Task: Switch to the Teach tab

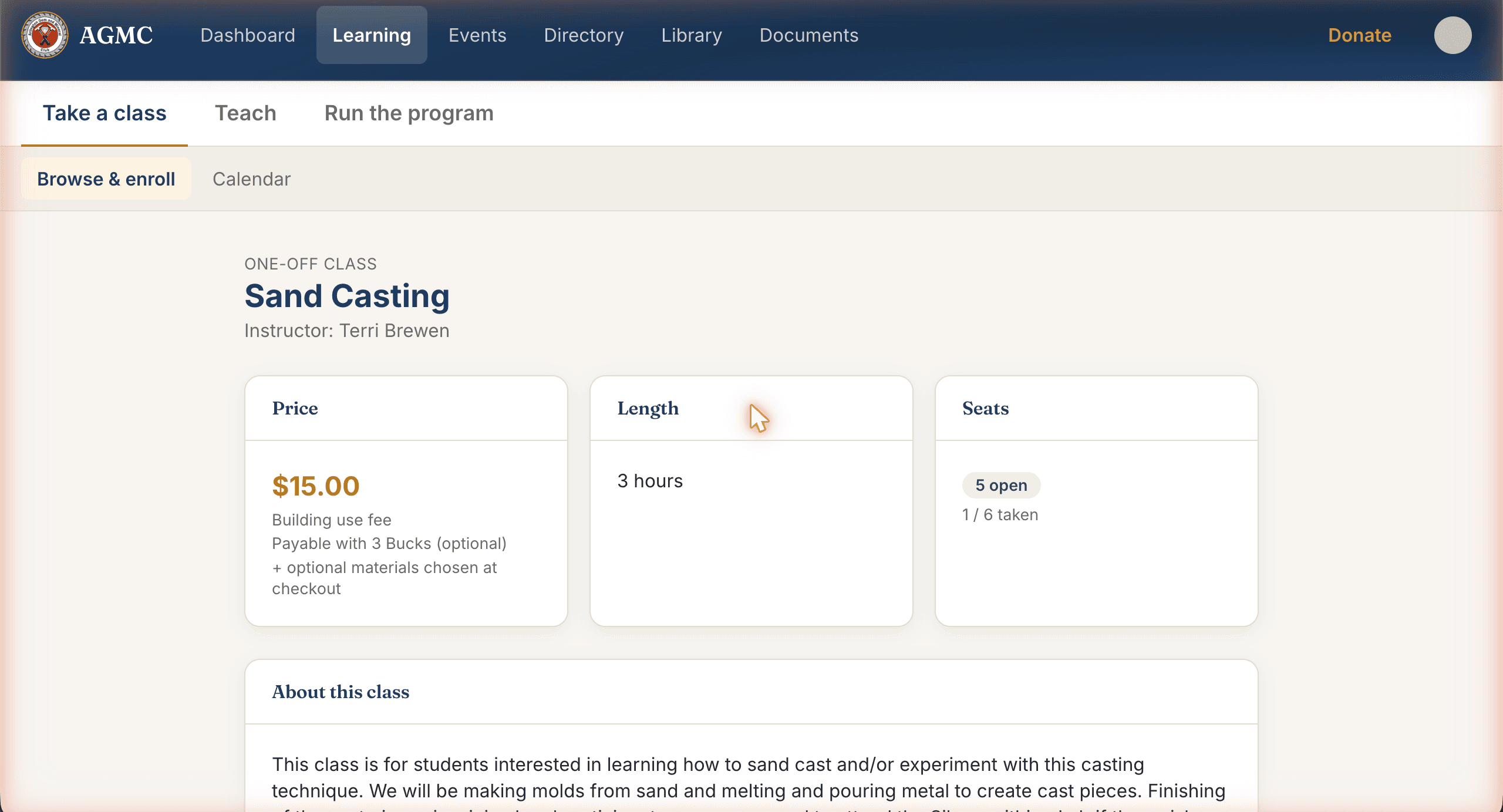Action: tap(245, 113)
